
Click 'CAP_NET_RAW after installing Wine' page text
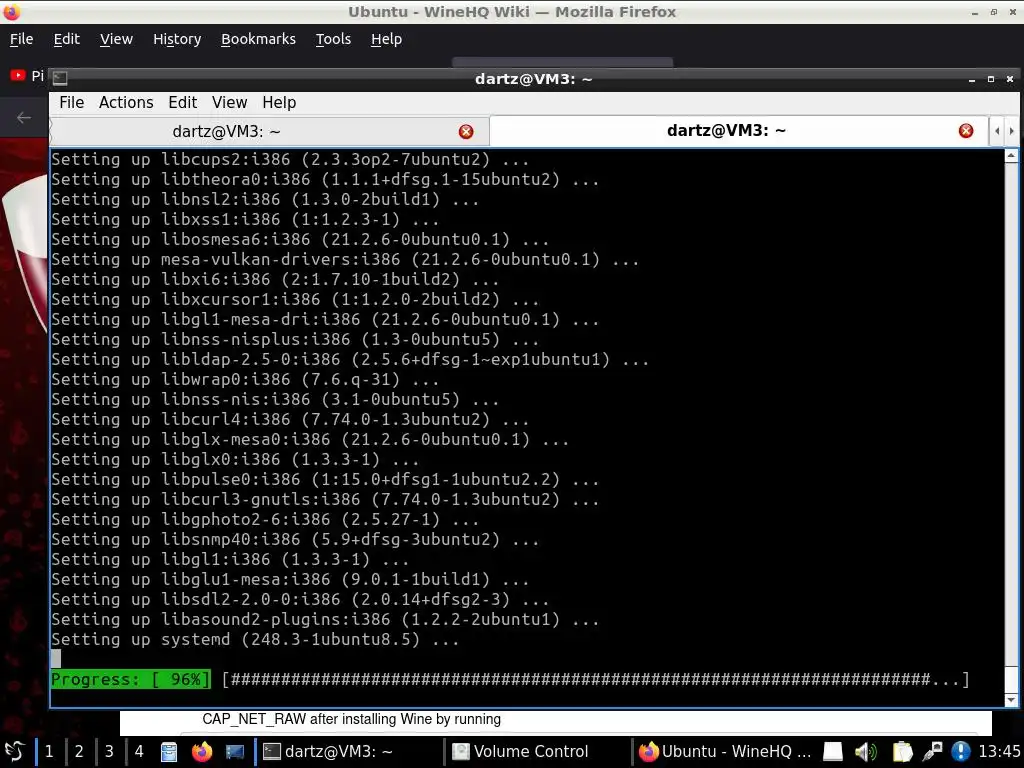[351, 719]
